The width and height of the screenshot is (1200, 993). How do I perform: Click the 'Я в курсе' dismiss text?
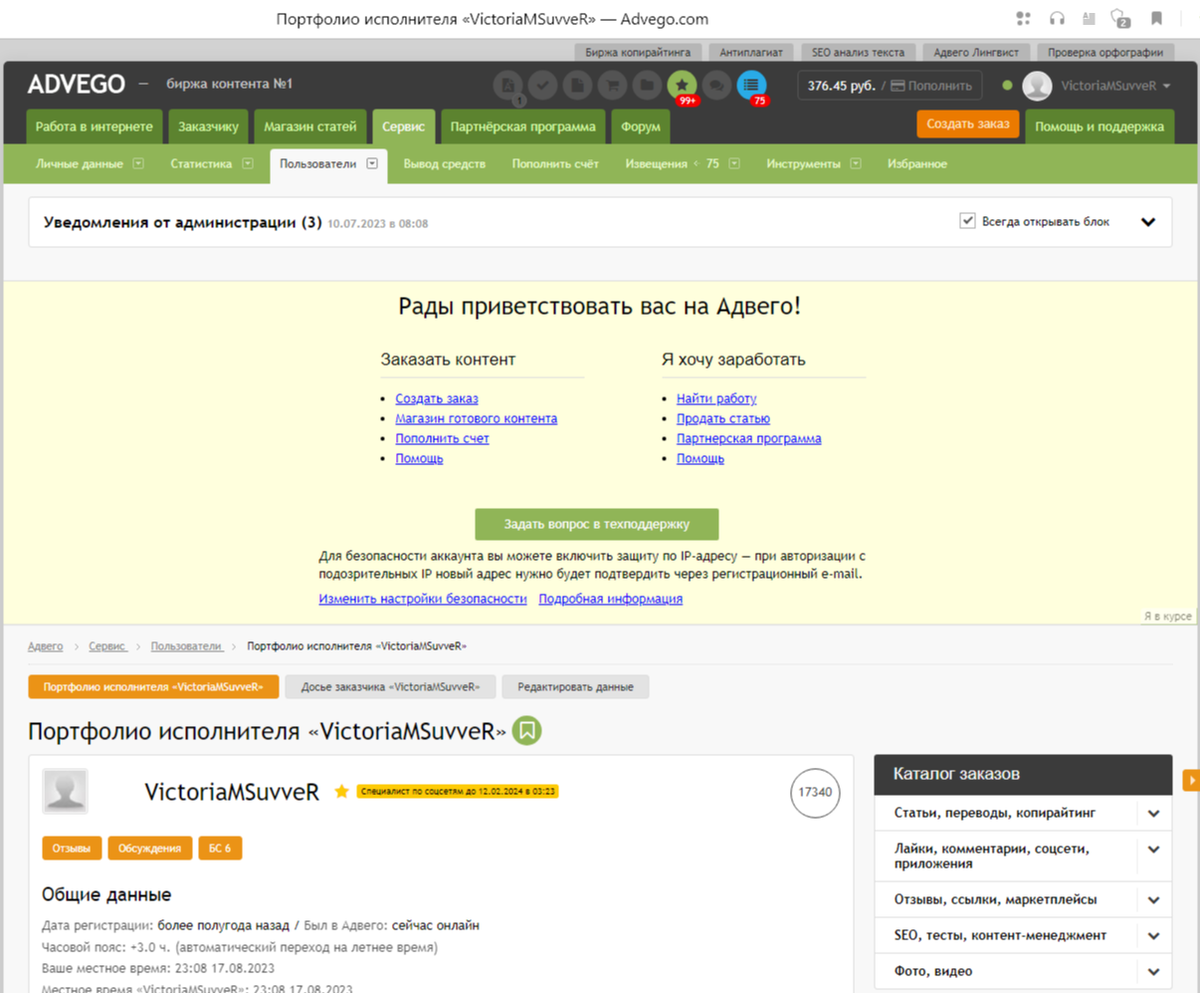(x=1167, y=617)
